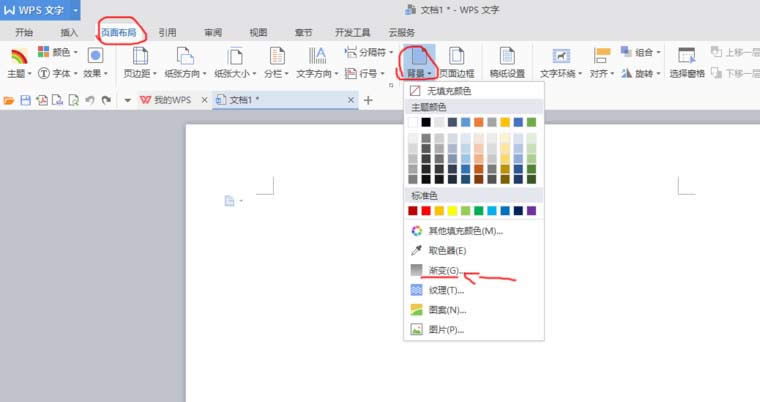760x402 pixels.
Task: Click the 下移一层 send backward button
Action: (735, 73)
